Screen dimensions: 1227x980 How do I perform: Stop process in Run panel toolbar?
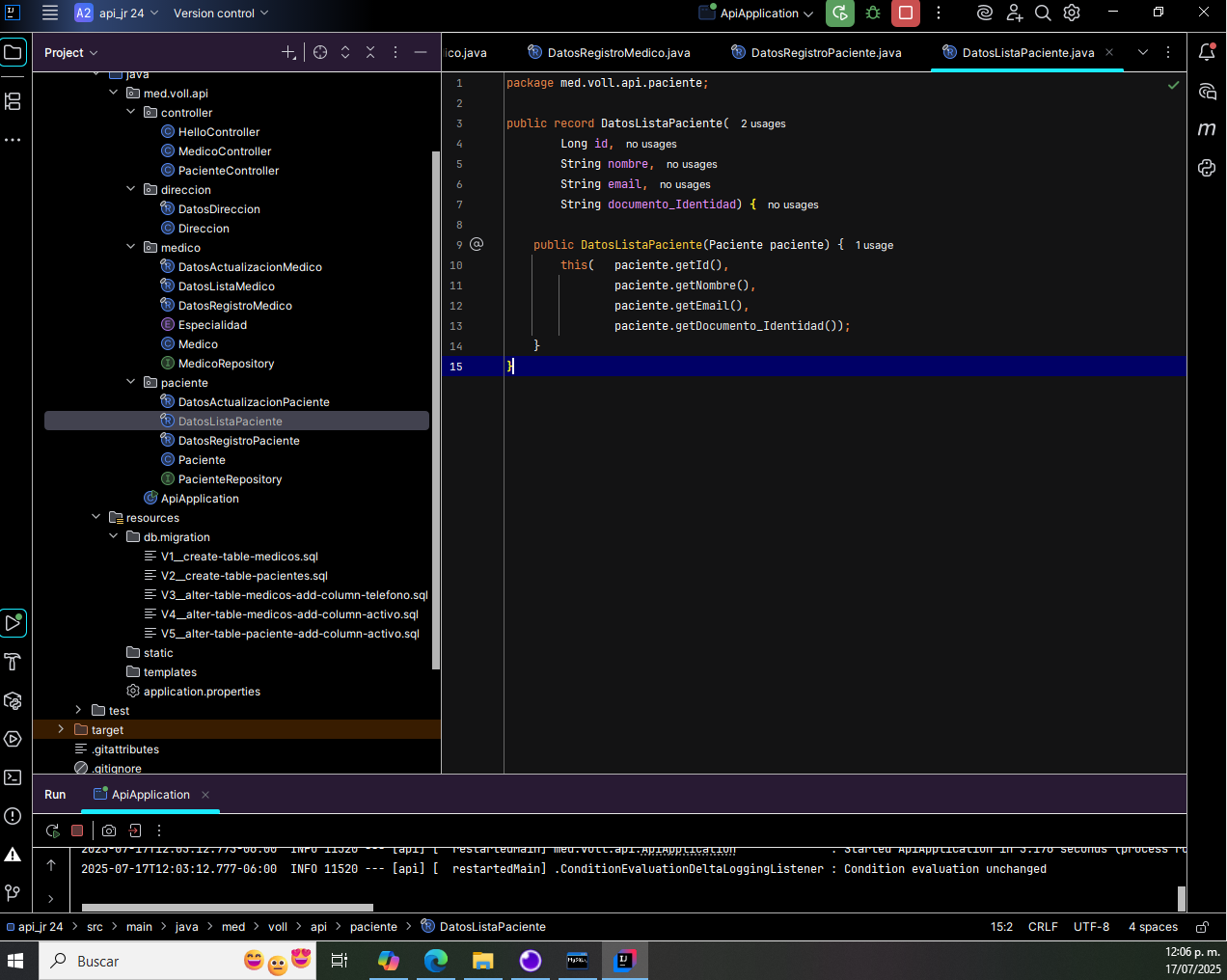point(77,830)
